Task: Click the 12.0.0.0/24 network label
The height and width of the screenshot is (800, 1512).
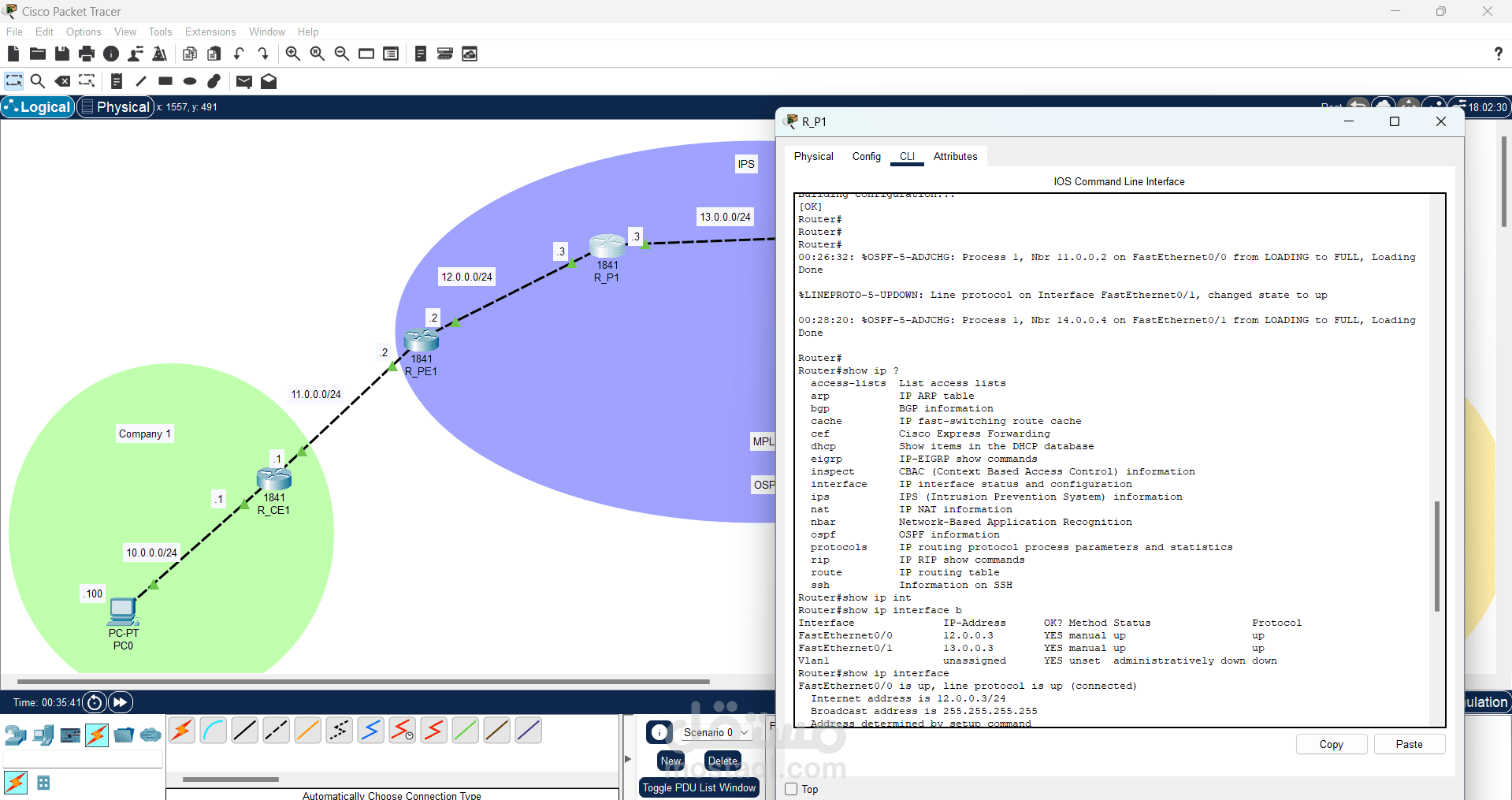Action: (x=467, y=277)
